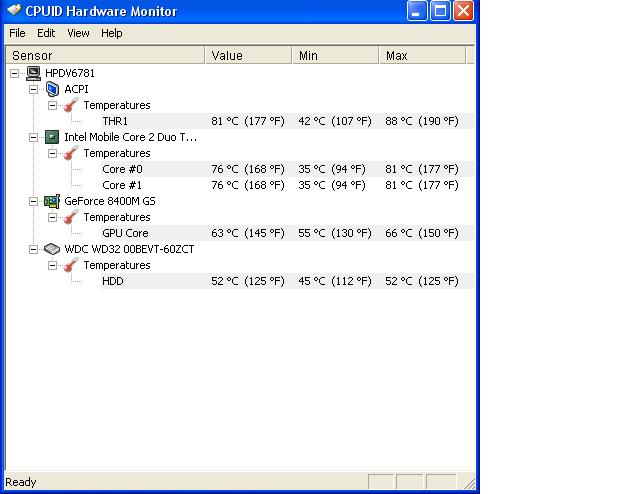Open the File menu
640x494 pixels.
click(x=17, y=33)
